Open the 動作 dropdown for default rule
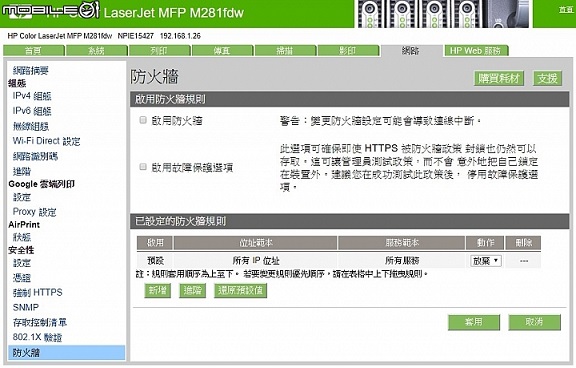 pyautogui.click(x=486, y=260)
